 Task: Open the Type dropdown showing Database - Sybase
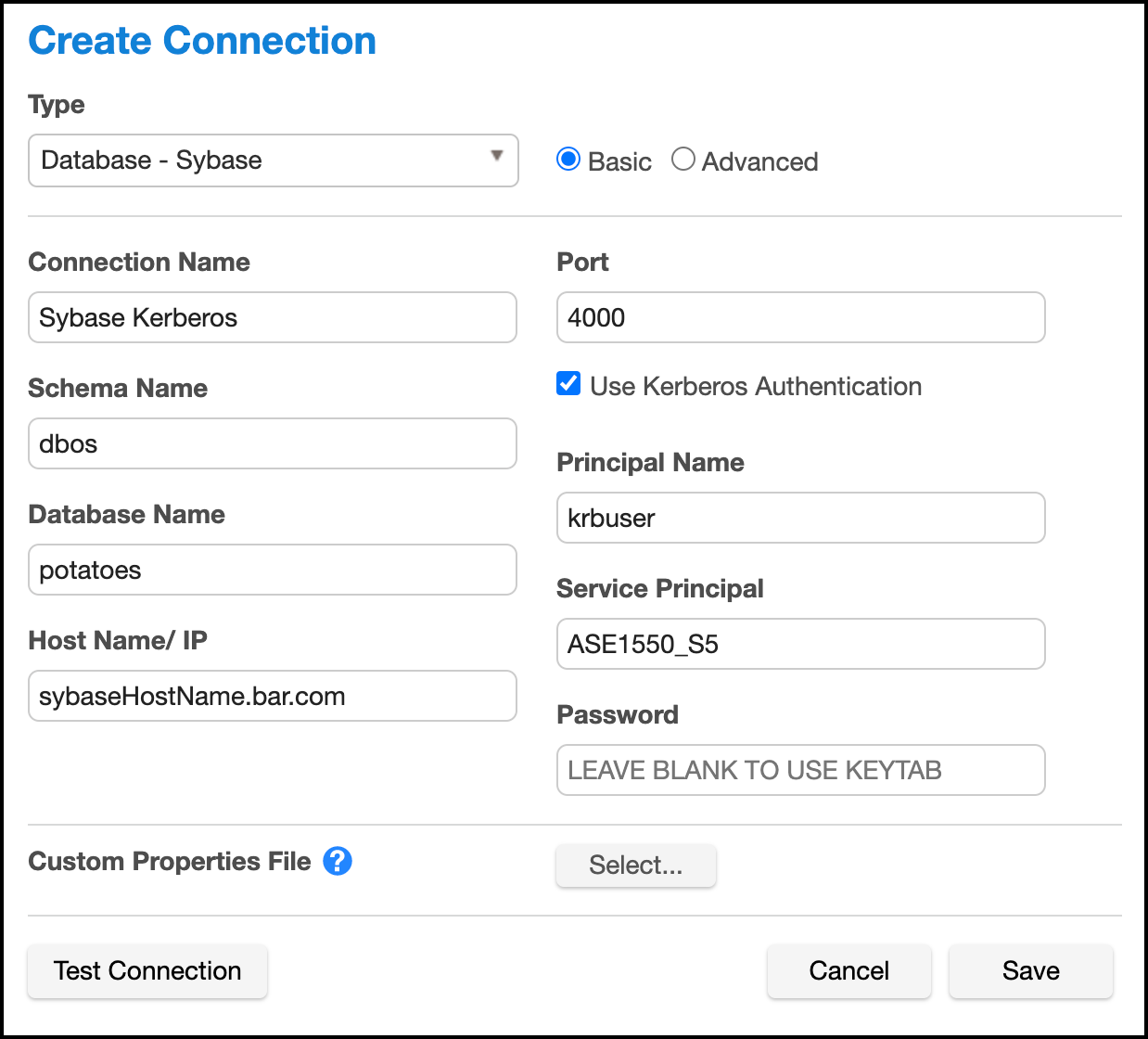(x=273, y=160)
